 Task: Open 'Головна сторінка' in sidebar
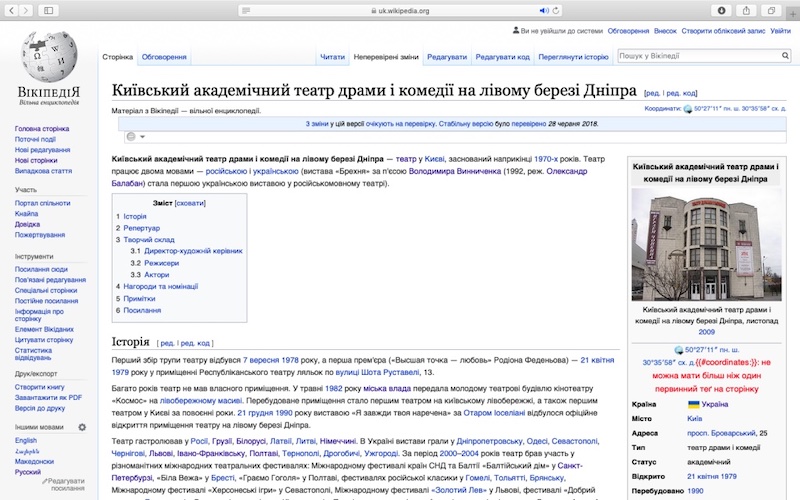click(x=42, y=129)
